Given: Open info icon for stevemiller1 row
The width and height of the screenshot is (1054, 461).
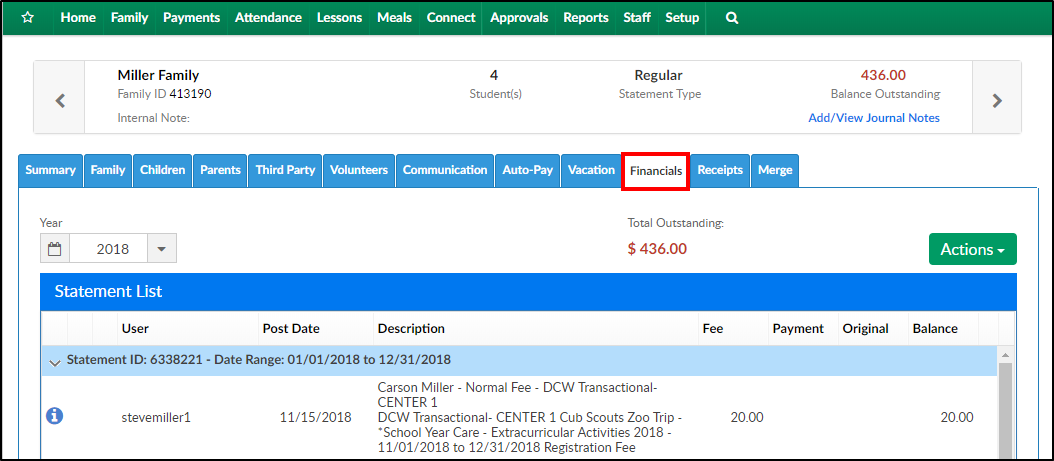Looking at the screenshot, I should coord(54,417).
